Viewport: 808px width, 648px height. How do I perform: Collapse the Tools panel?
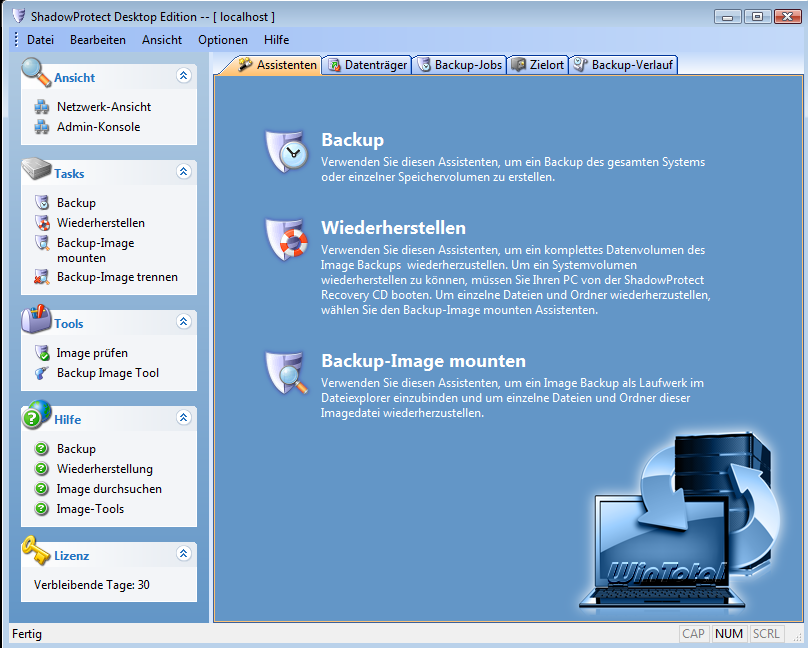(x=183, y=322)
